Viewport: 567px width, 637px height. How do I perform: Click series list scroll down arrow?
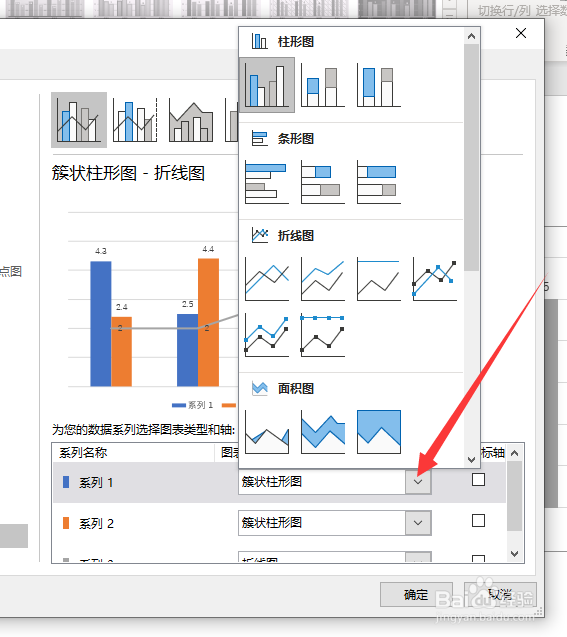[515, 553]
